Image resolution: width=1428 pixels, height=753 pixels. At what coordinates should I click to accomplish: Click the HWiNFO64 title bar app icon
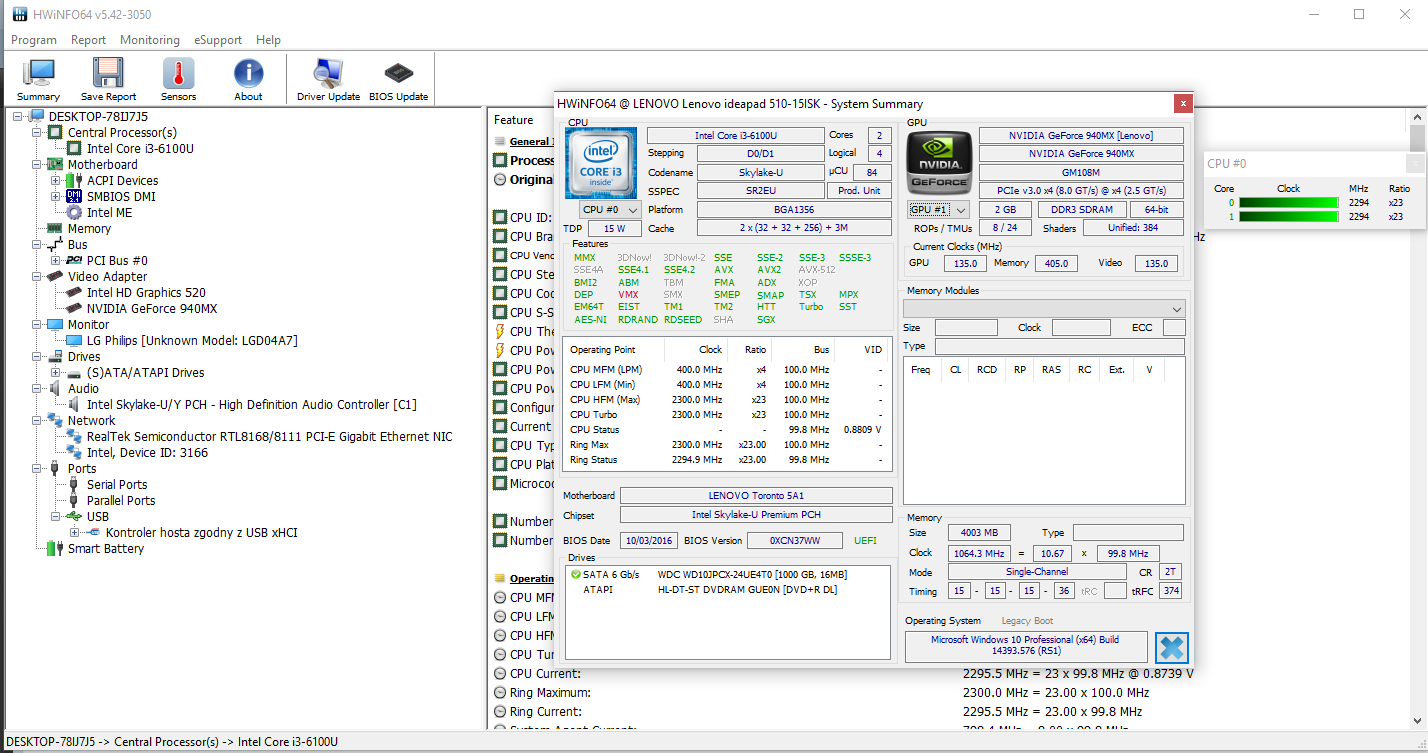[x=20, y=14]
